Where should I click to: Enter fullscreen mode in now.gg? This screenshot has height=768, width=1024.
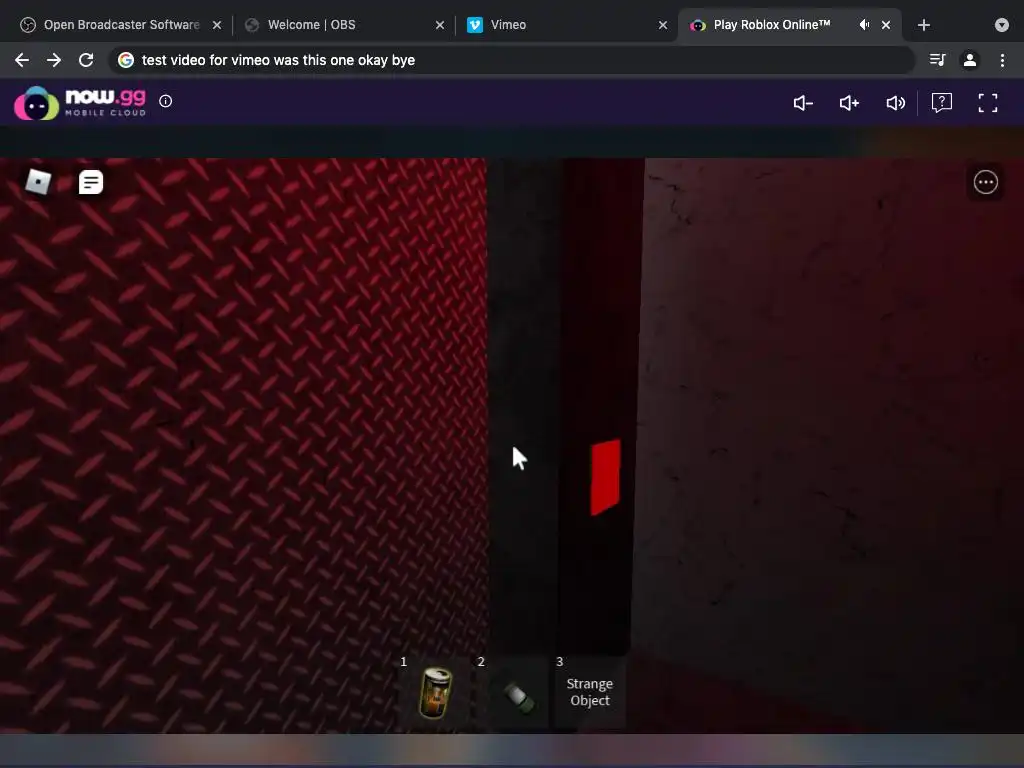(x=988, y=103)
